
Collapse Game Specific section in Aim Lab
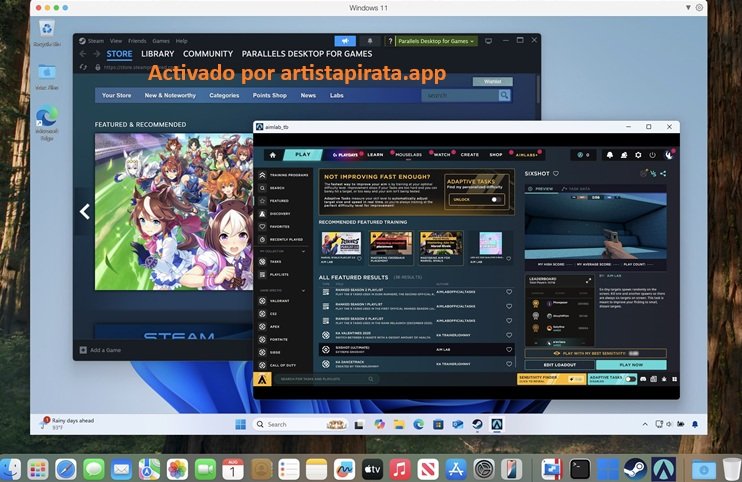point(303,290)
